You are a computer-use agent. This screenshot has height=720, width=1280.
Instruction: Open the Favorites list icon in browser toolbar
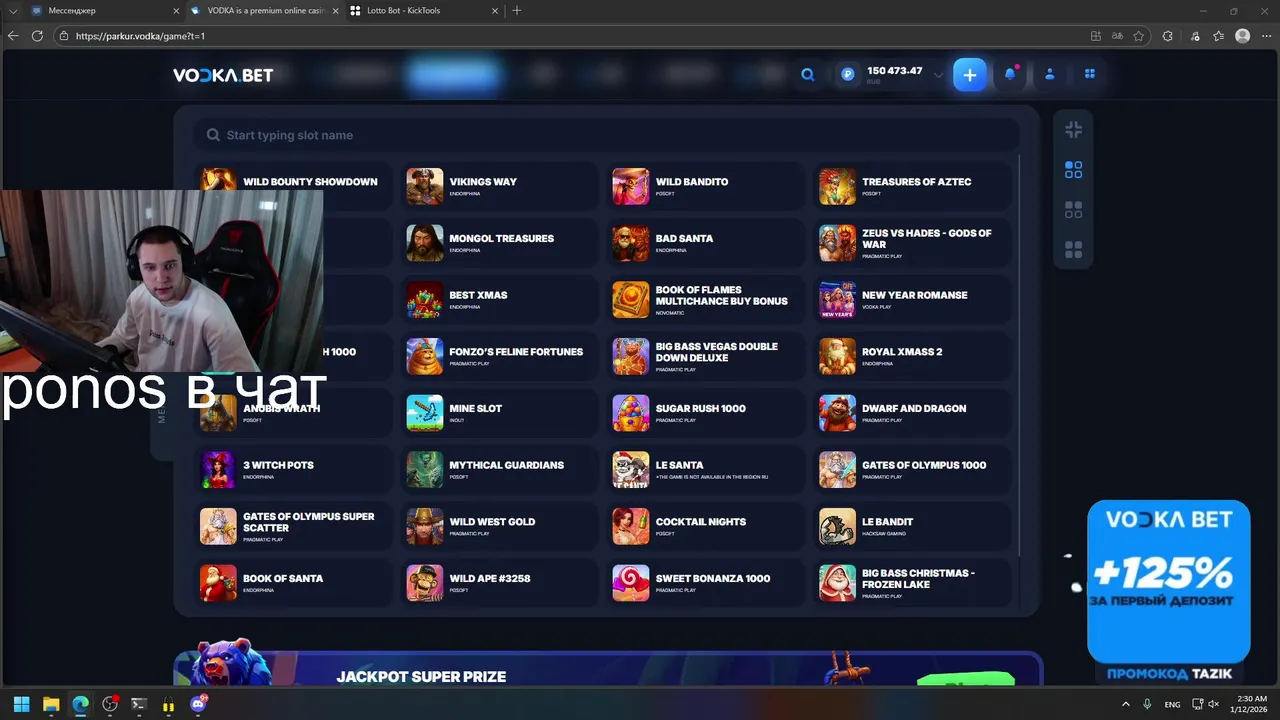1218,36
